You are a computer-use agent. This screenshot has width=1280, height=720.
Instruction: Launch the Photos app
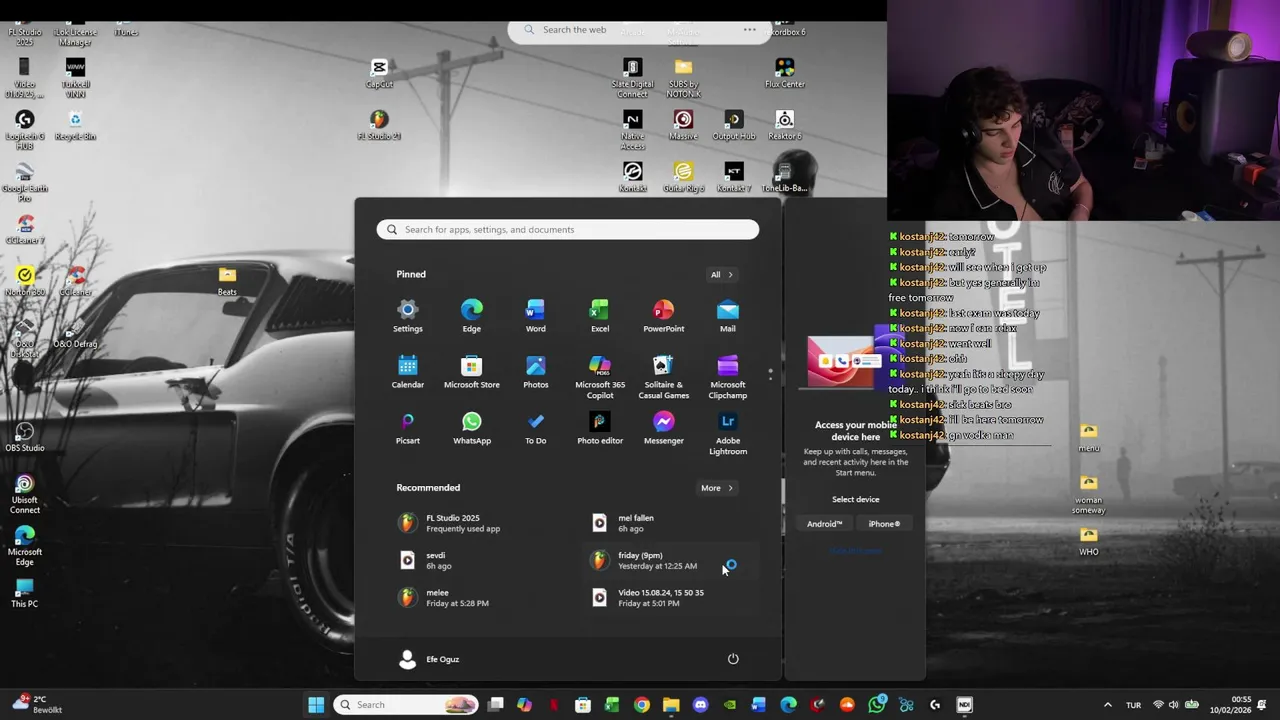[x=536, y=372]
